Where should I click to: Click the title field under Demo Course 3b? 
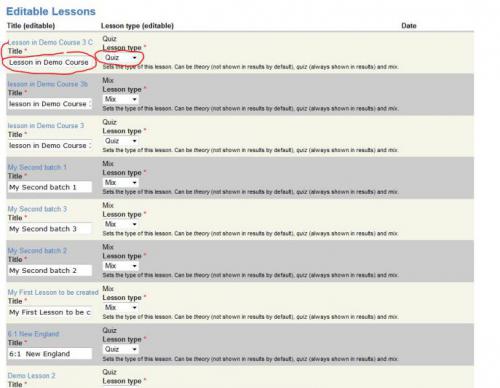tap(50, 104)
